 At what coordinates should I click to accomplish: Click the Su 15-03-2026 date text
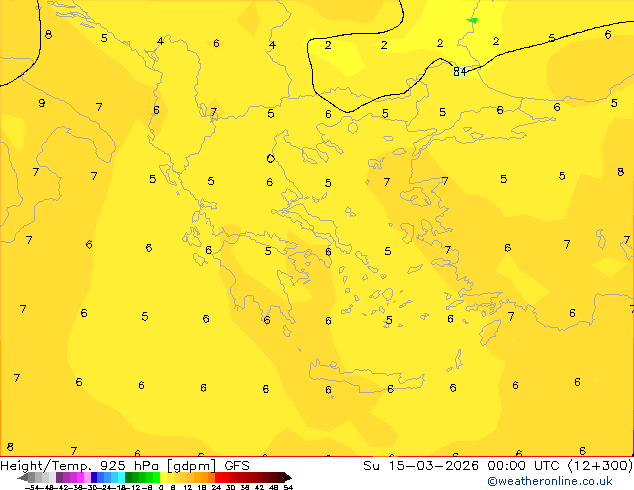pyautogui.click(x=421, y=466)
